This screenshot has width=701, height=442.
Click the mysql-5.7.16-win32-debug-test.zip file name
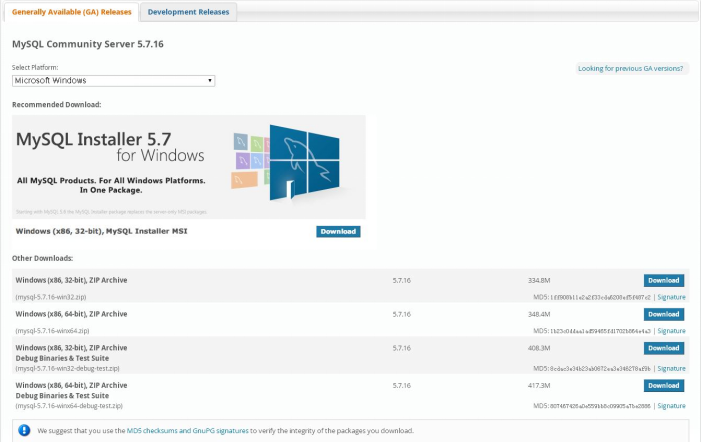68,369
